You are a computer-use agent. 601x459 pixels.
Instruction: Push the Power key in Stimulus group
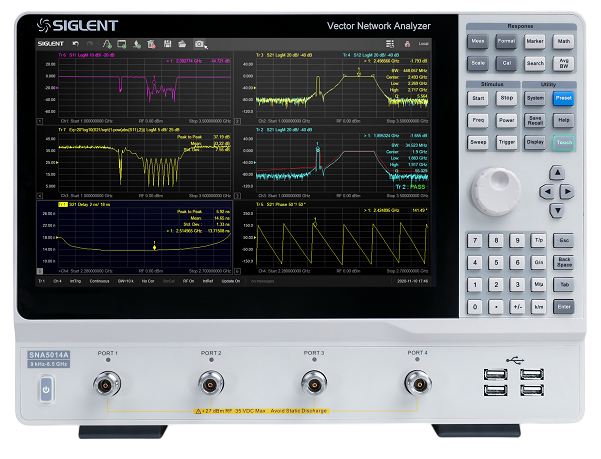click(x=506, y=120)
